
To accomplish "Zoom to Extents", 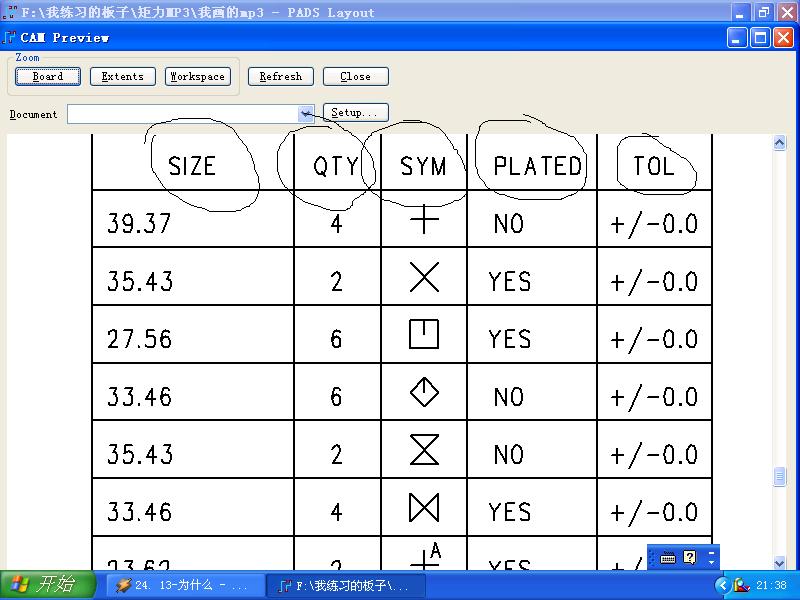I will [x=122, y=77].
